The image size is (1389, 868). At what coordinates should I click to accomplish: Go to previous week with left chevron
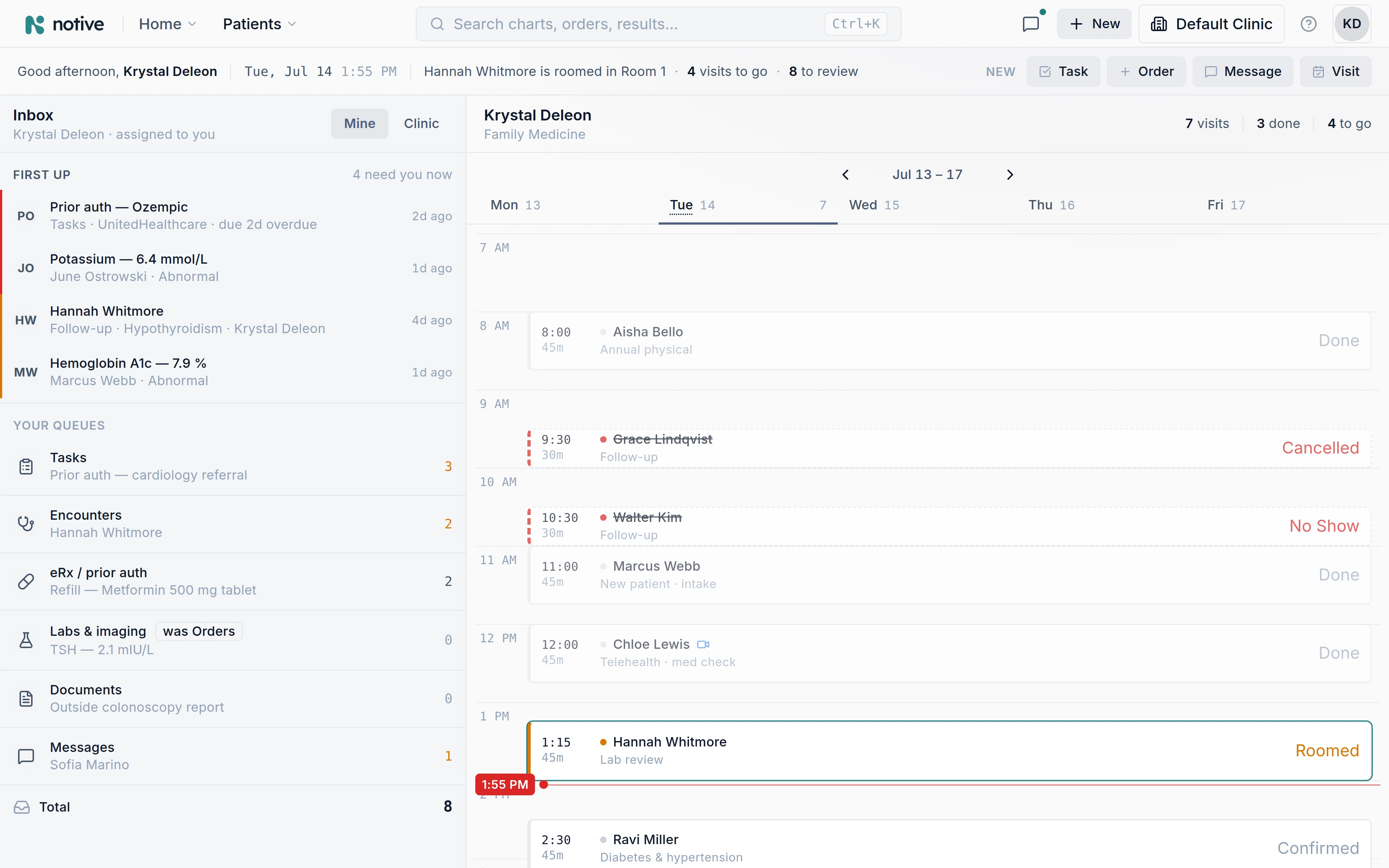coord(845,175)
